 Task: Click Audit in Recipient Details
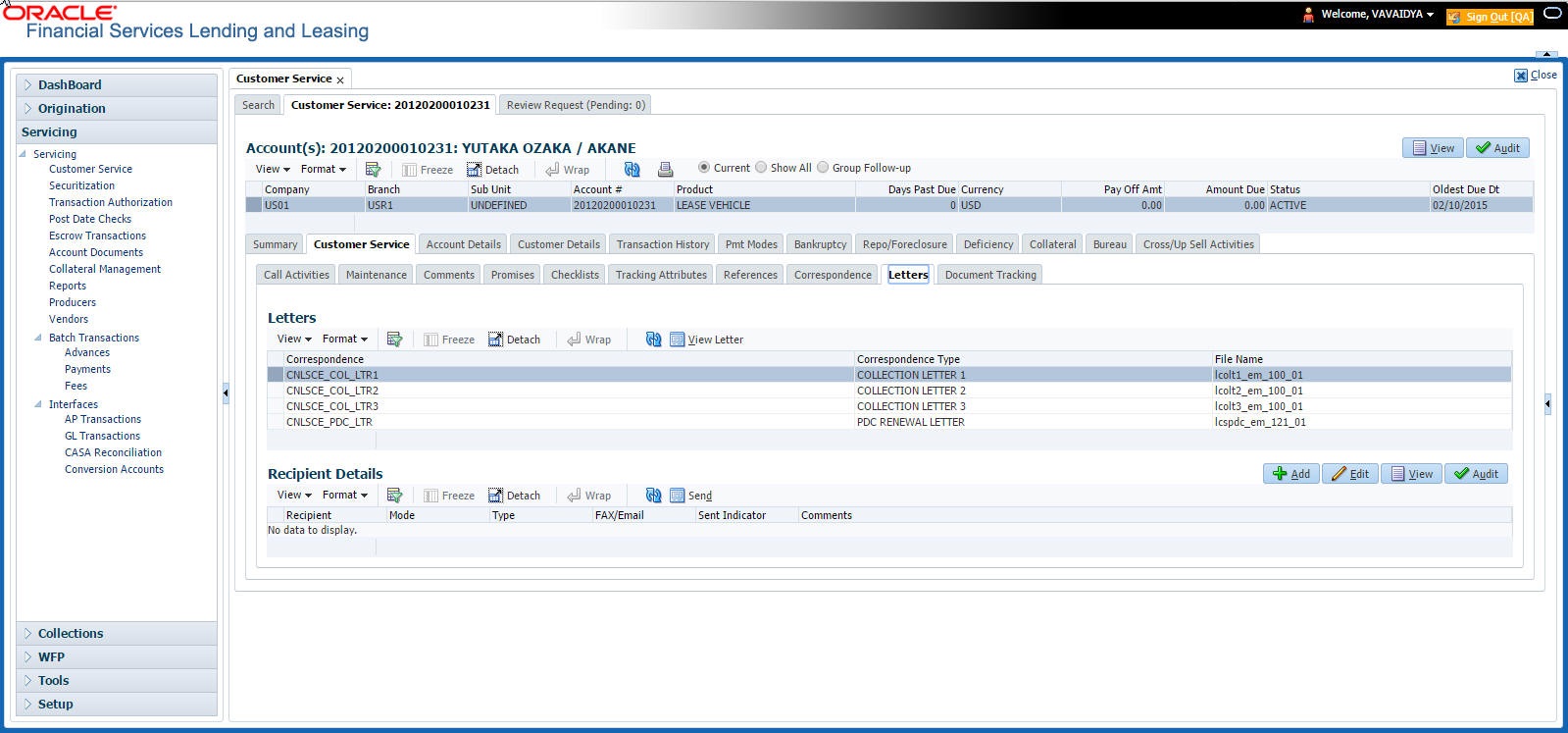[x=1476, y=474]
